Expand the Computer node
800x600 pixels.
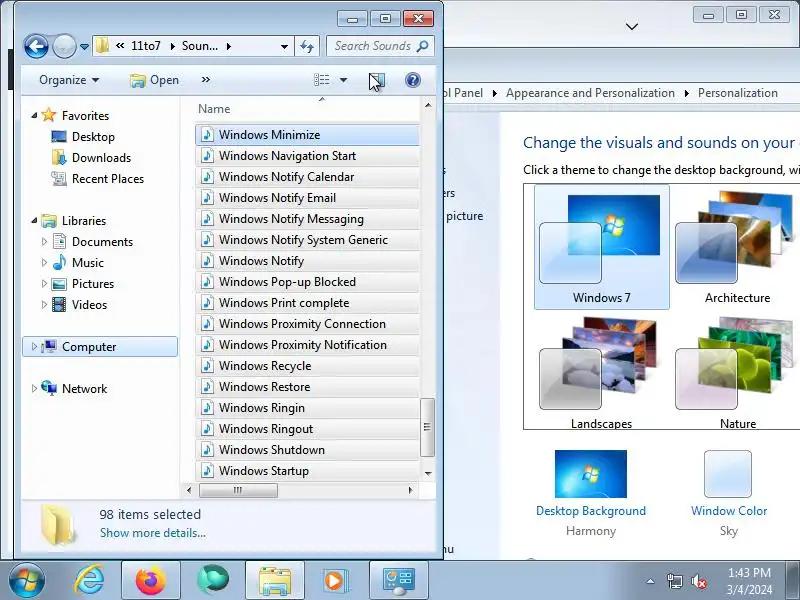point(34,346)
